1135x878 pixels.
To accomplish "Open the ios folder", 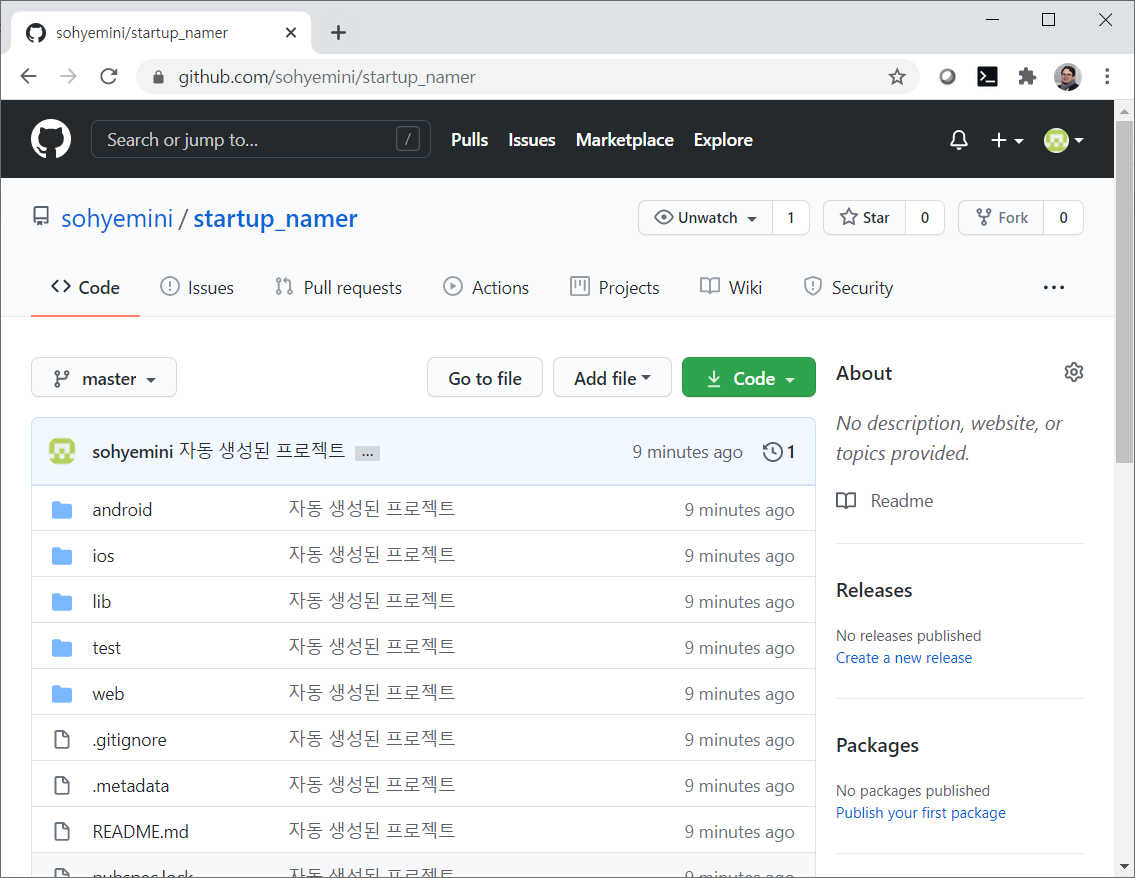I will click(x=103, y=556).
